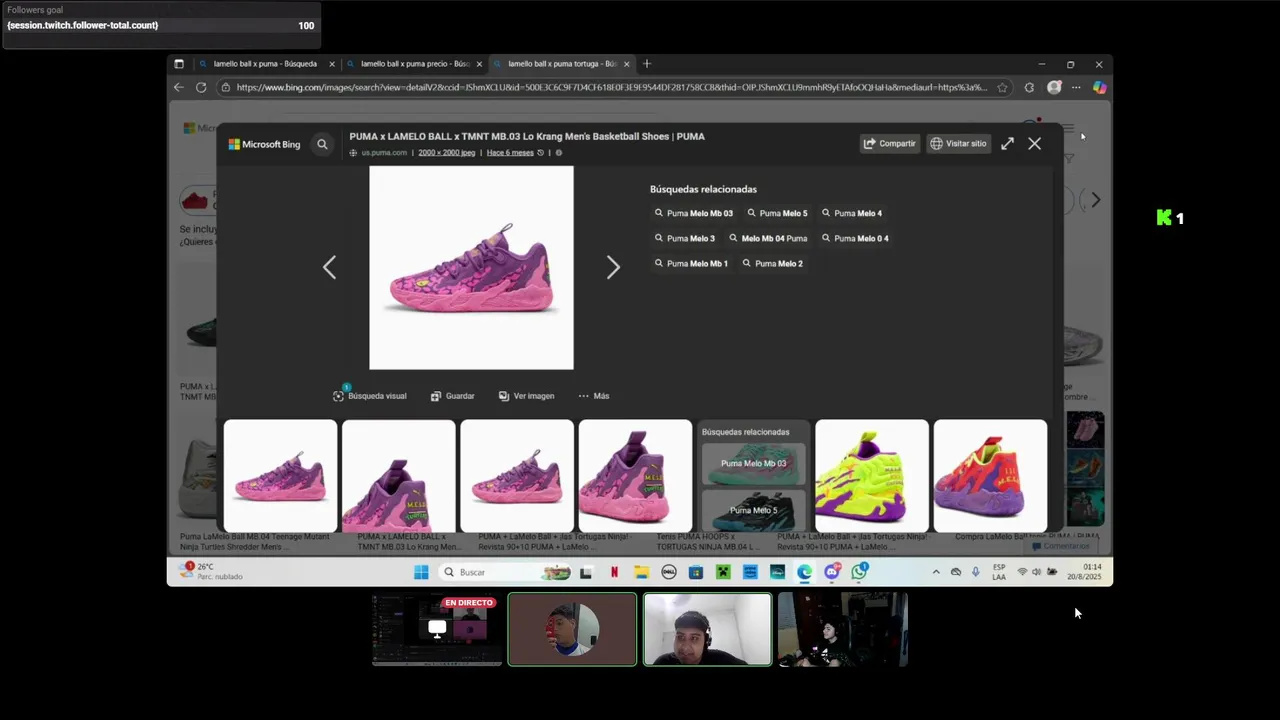Open 'Puma Melo 5' filmstrip tile

click(x=753, y=511)
